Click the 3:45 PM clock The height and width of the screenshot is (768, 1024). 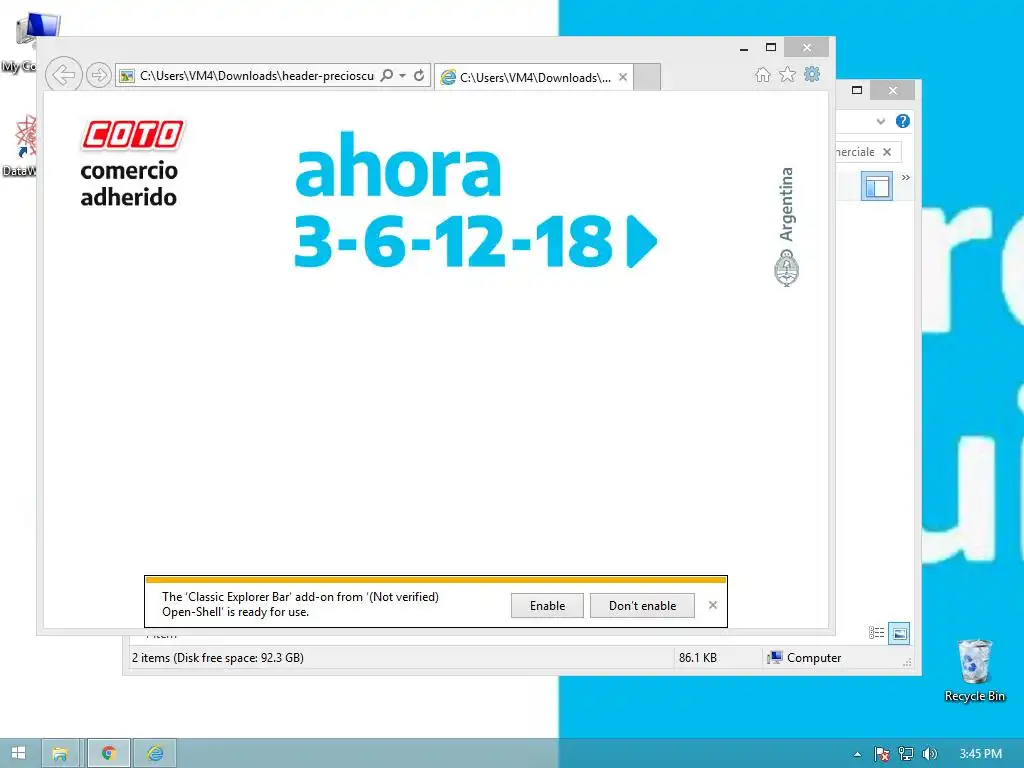[980, 754]
